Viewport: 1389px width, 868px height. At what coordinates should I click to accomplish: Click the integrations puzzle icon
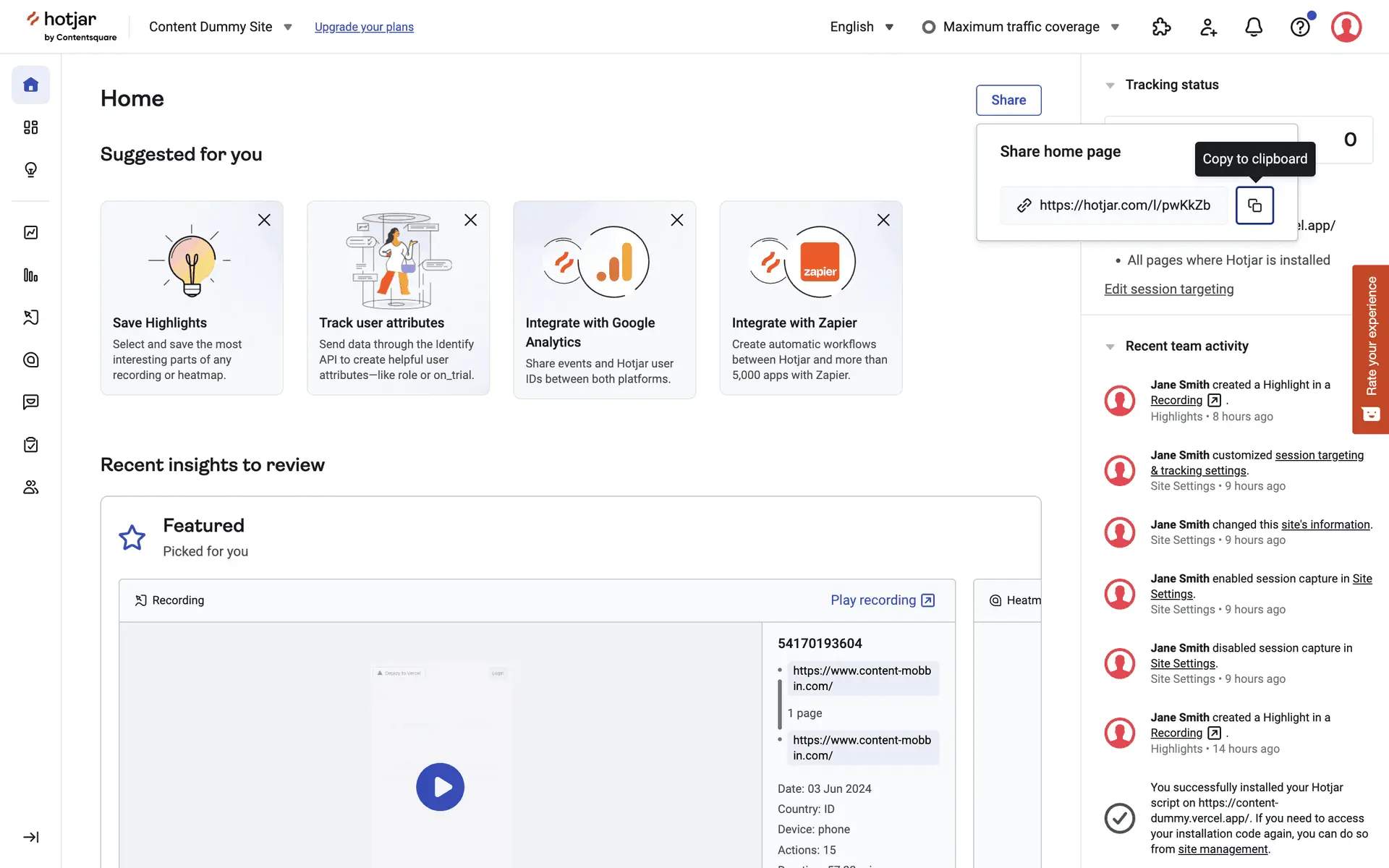1161,27
